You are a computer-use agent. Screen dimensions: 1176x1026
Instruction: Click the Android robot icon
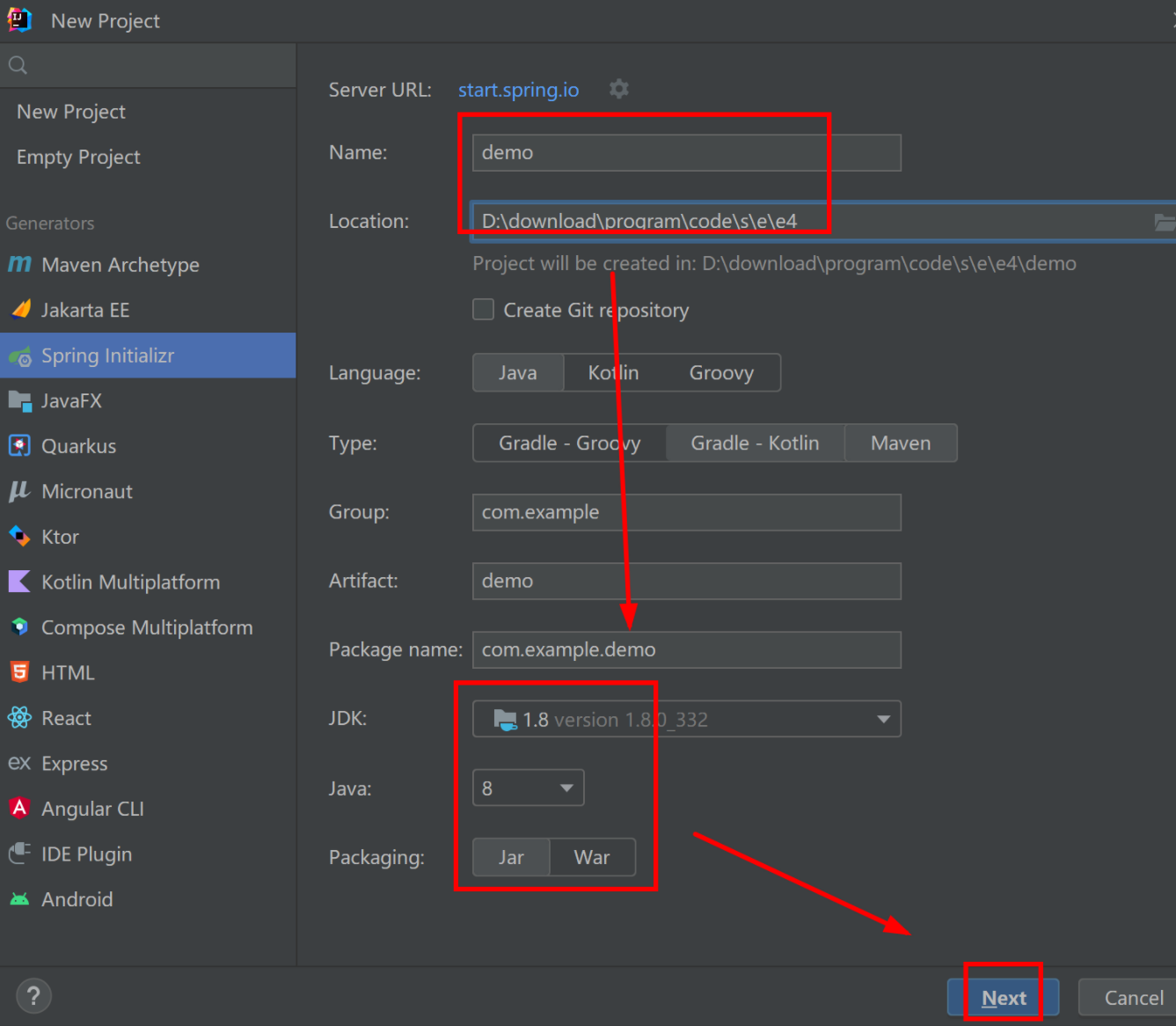[19, 899]
